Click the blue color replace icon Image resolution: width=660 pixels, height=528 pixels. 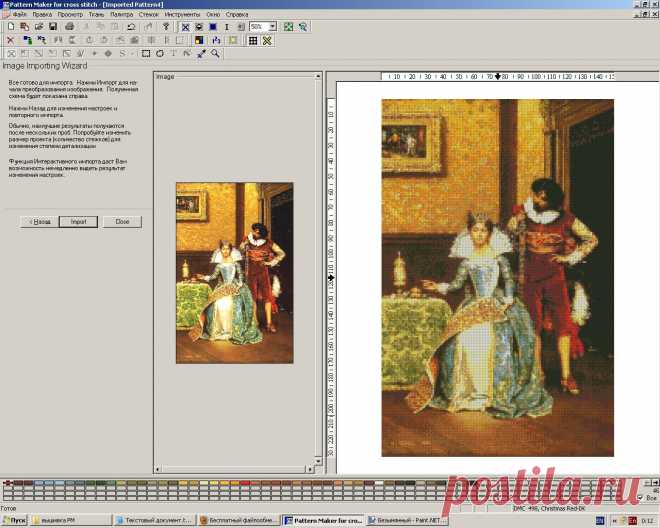[28, 40]
